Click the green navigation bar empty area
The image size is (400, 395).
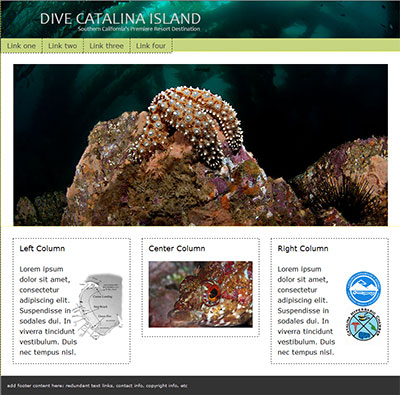(286, 45)
